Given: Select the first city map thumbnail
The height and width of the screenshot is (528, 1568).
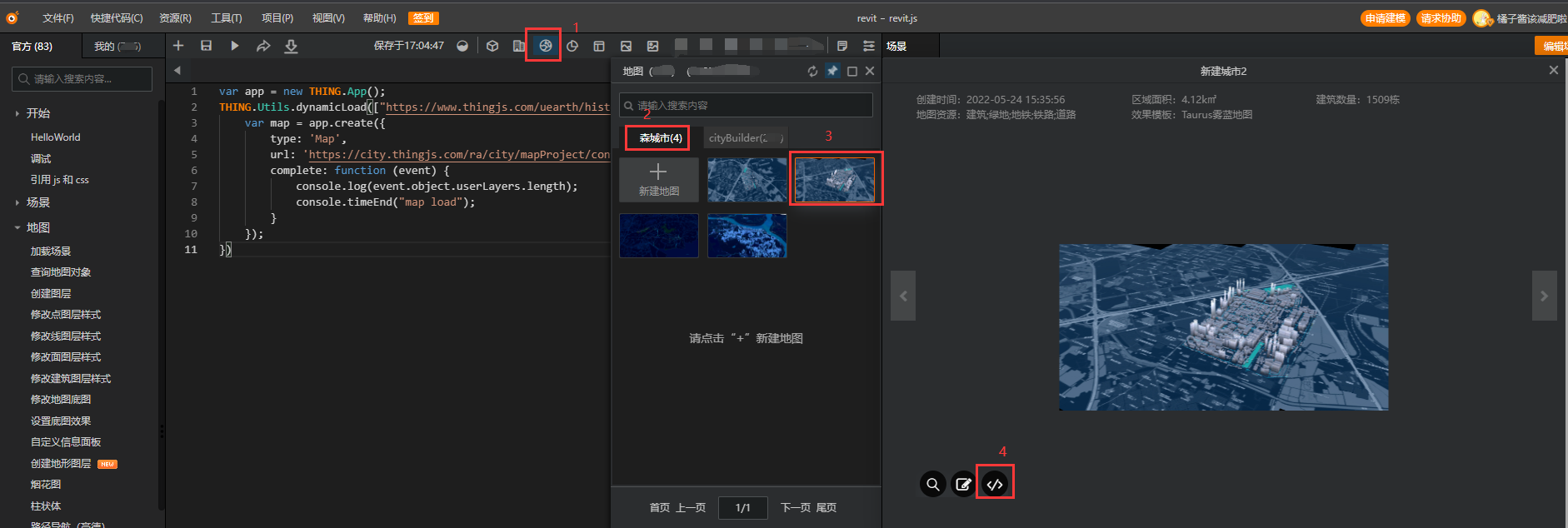Looking at the screenshot, I should pyautogui.click(x=747, y=180).
